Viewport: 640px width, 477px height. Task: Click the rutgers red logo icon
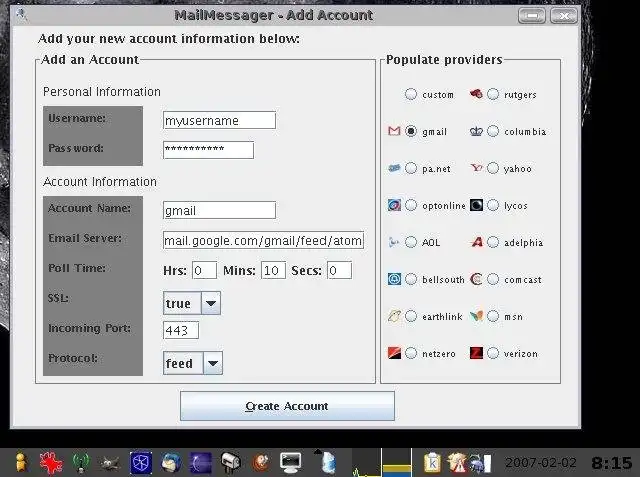(x=476, y=94)
